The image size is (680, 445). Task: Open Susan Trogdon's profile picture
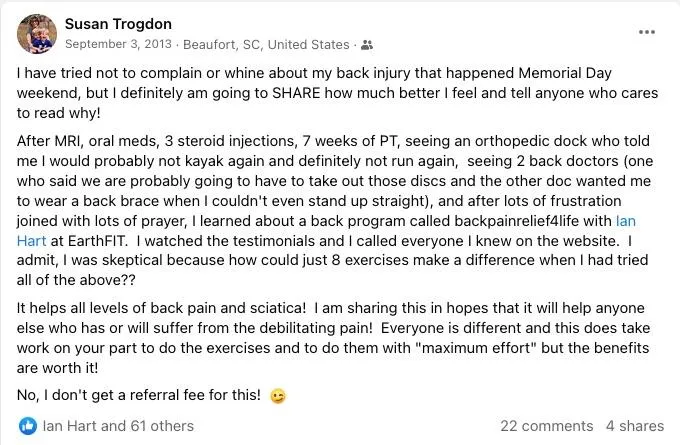pos(37,33)
